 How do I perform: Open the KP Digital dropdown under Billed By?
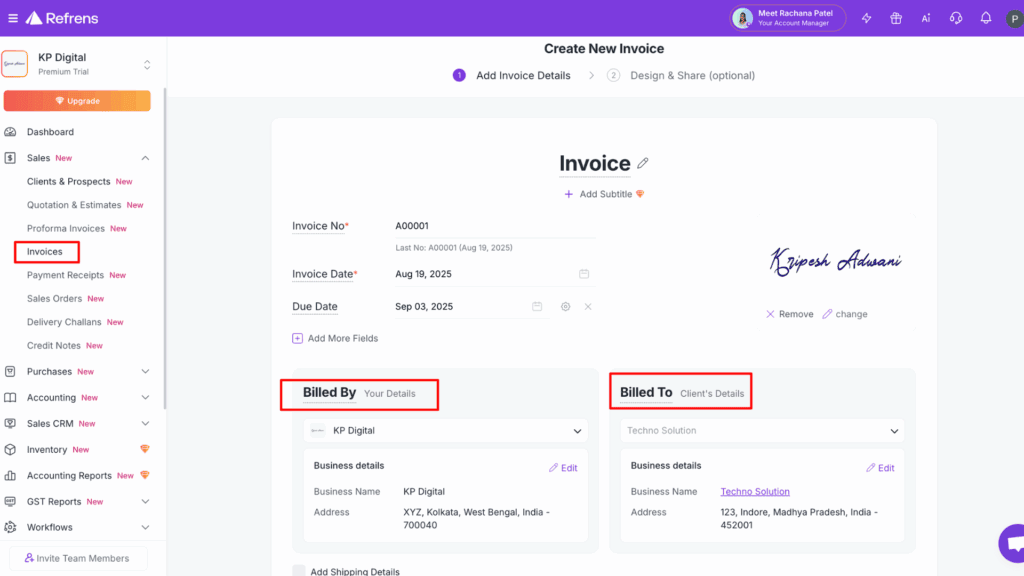pyautogui.click(x=576, y=430)
